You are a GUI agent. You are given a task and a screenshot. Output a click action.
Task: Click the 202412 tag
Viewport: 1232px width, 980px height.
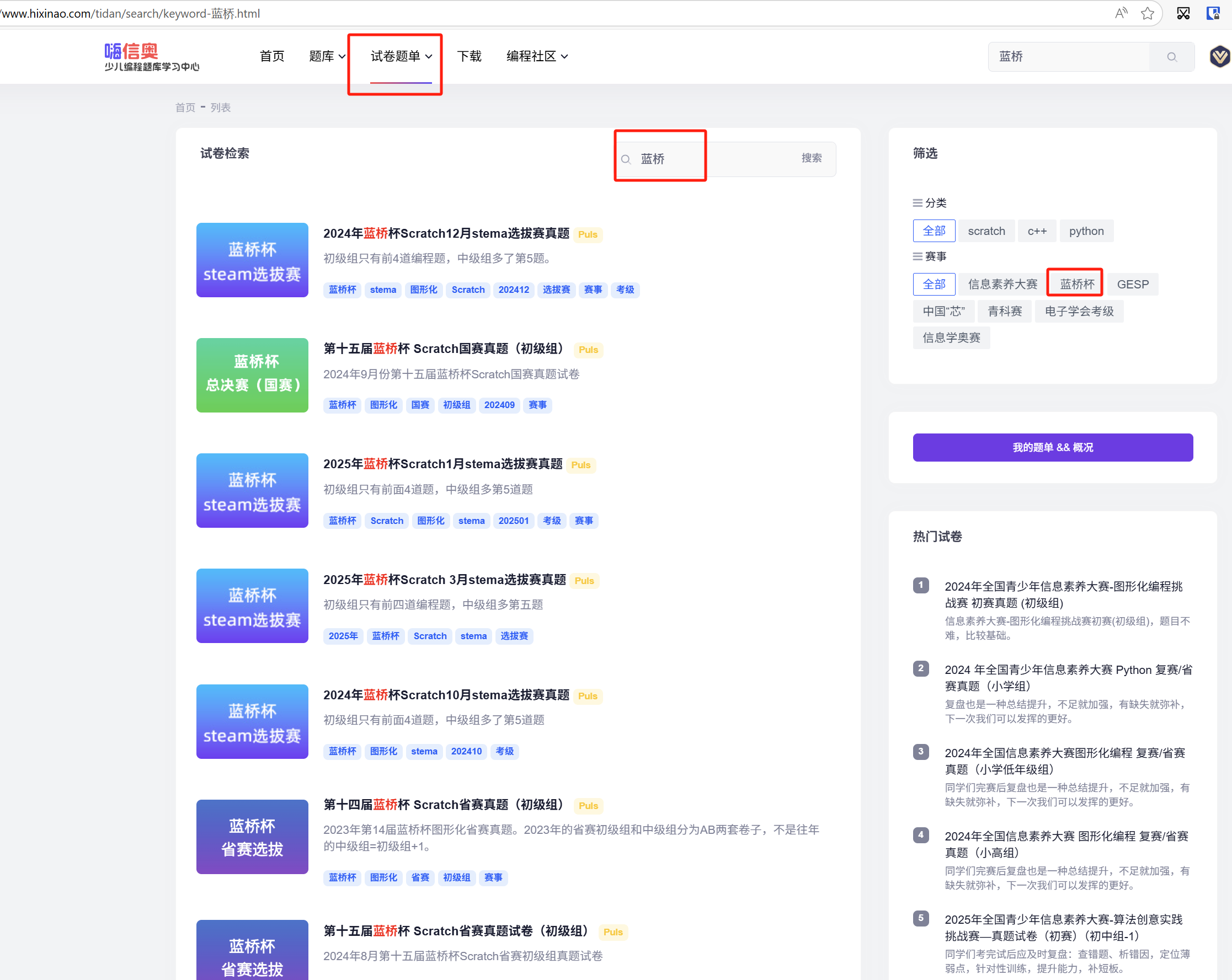click(513, 290)
